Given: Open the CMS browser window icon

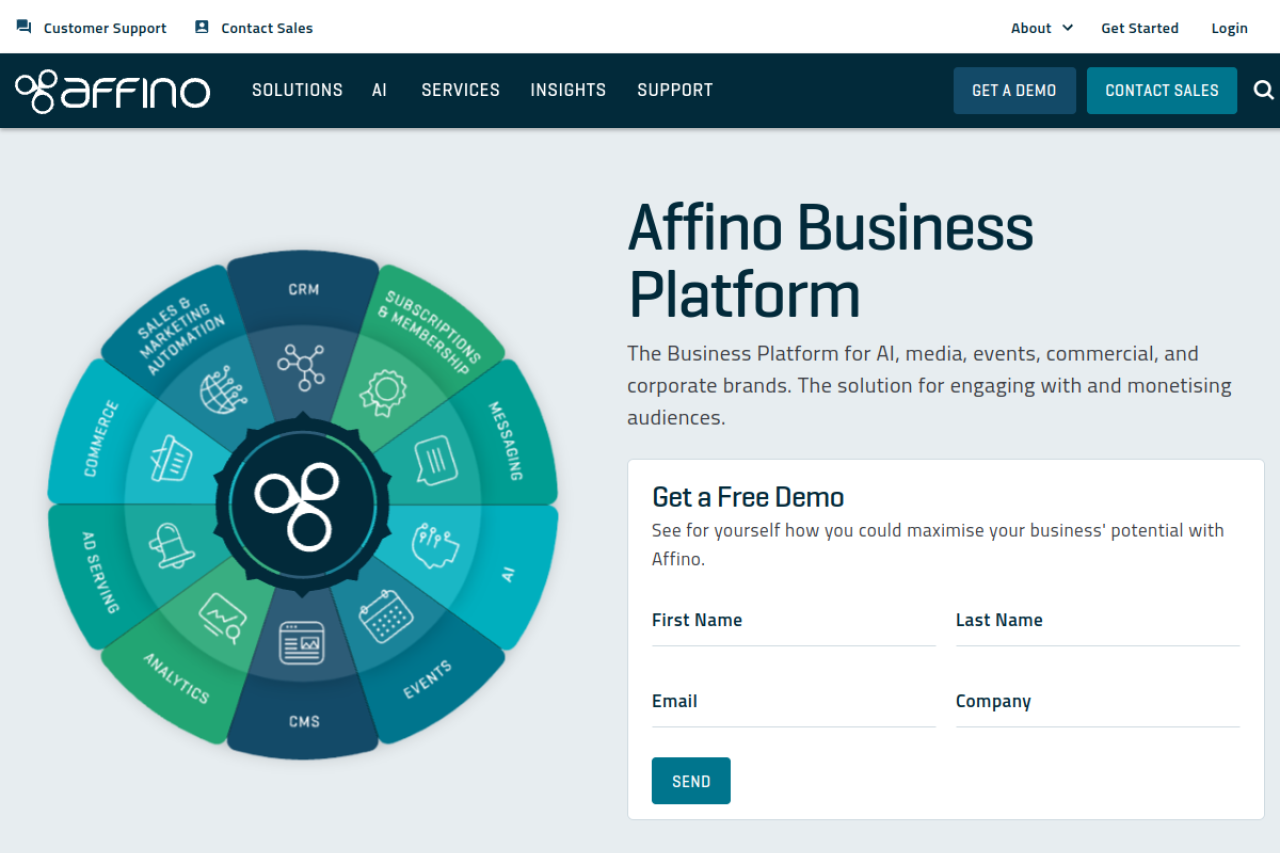Looking at the screenshot, I should point(302,643).
